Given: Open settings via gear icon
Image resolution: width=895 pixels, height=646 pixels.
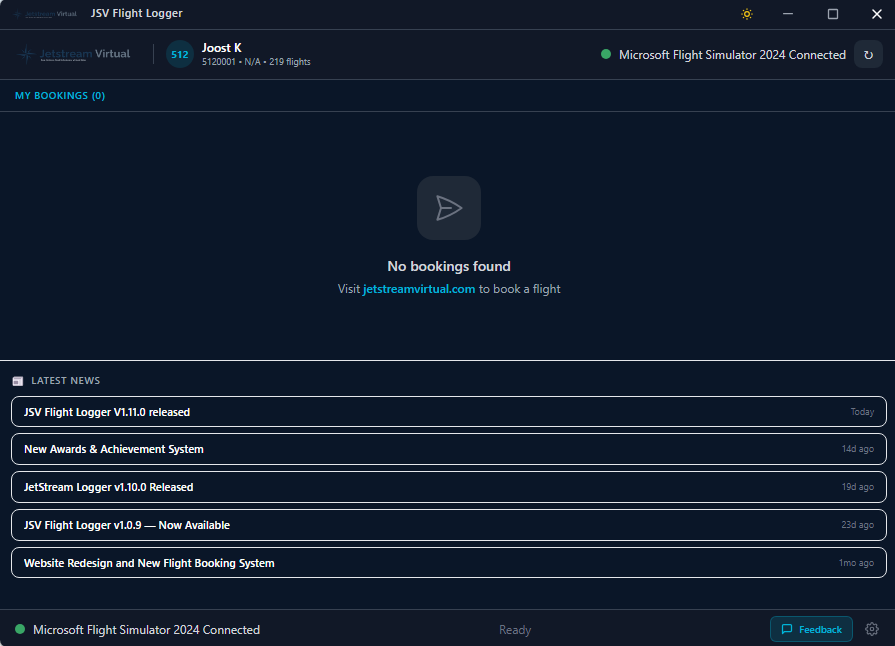Looking at the screenshot, I should click(x=872, y=629).
